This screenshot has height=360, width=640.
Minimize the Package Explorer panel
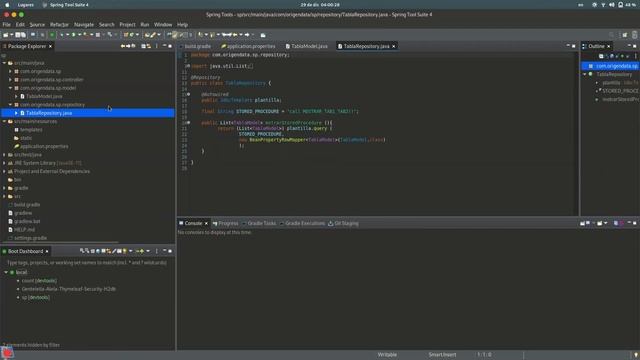[x=164, y=46]
